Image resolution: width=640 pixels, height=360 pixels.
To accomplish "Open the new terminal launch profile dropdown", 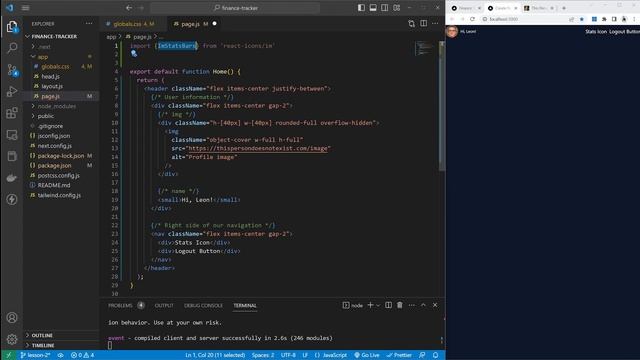I will point(378,305).
